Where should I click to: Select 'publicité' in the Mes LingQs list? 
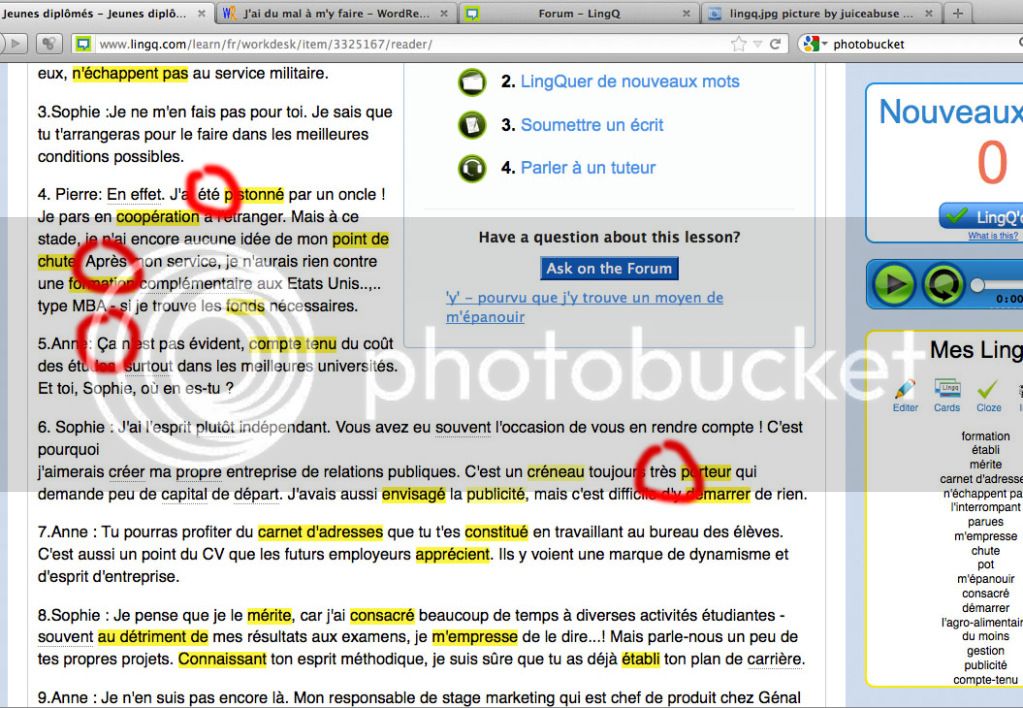(x=985, y=665)
